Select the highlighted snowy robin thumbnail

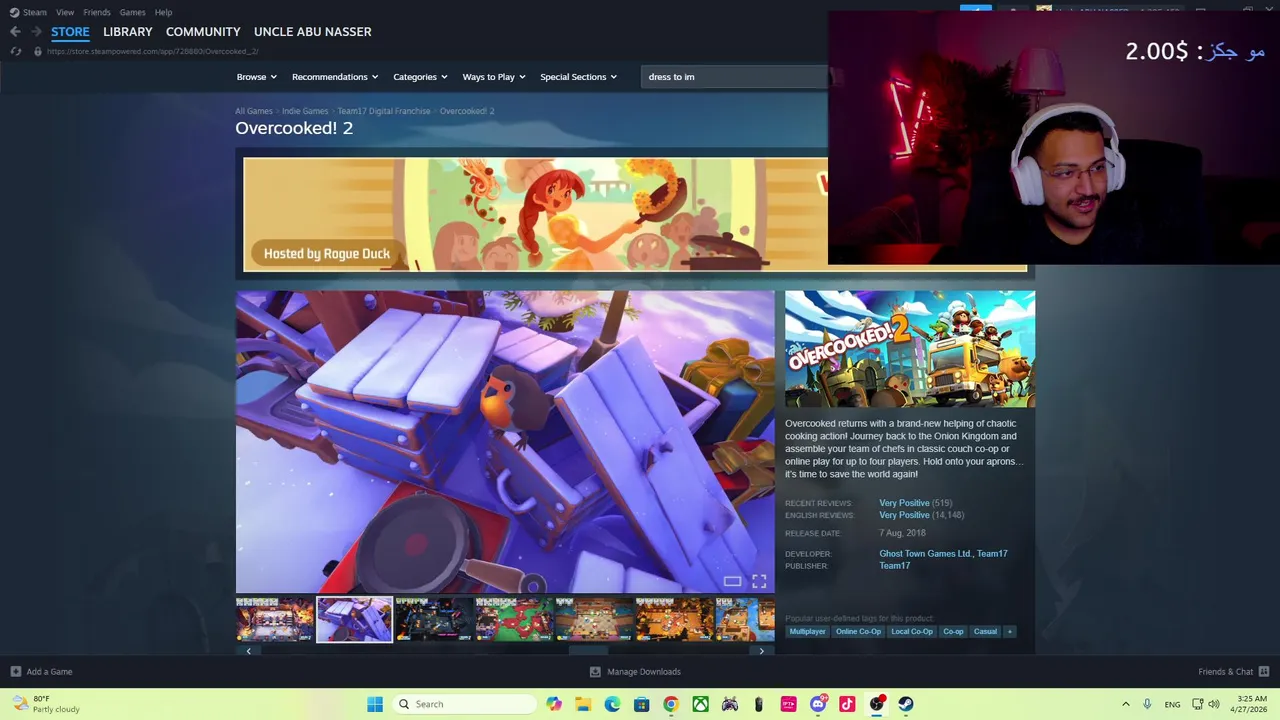point(355,619)
